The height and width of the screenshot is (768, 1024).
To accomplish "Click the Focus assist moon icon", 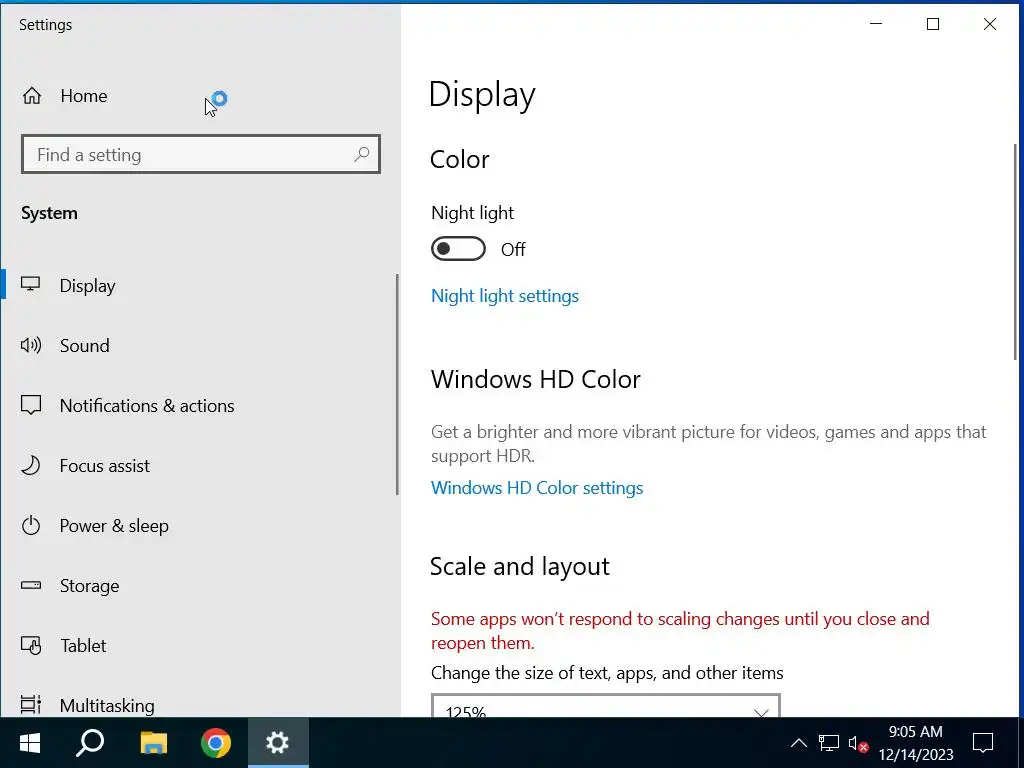I will (31, 465).
